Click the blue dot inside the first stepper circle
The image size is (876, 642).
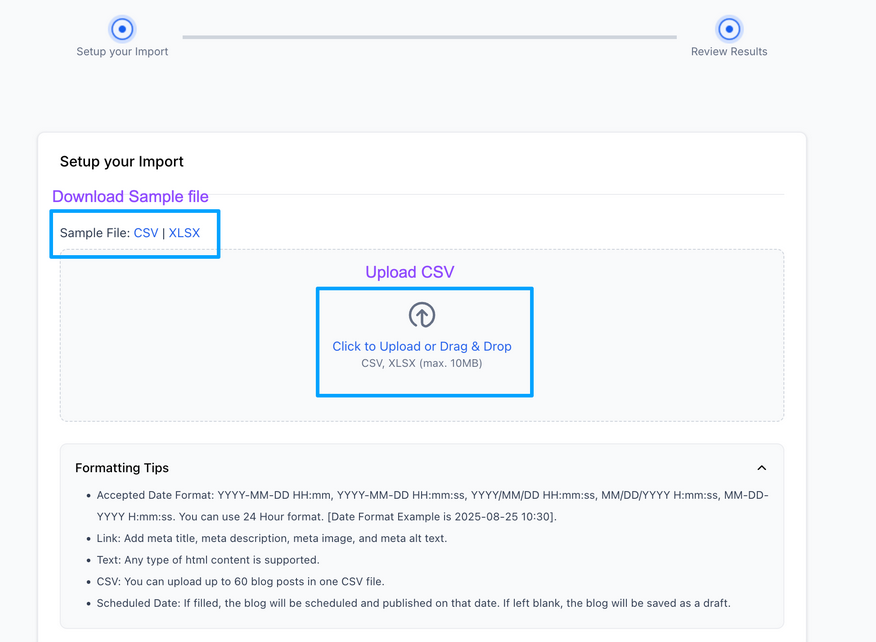(x=122, y=29)
